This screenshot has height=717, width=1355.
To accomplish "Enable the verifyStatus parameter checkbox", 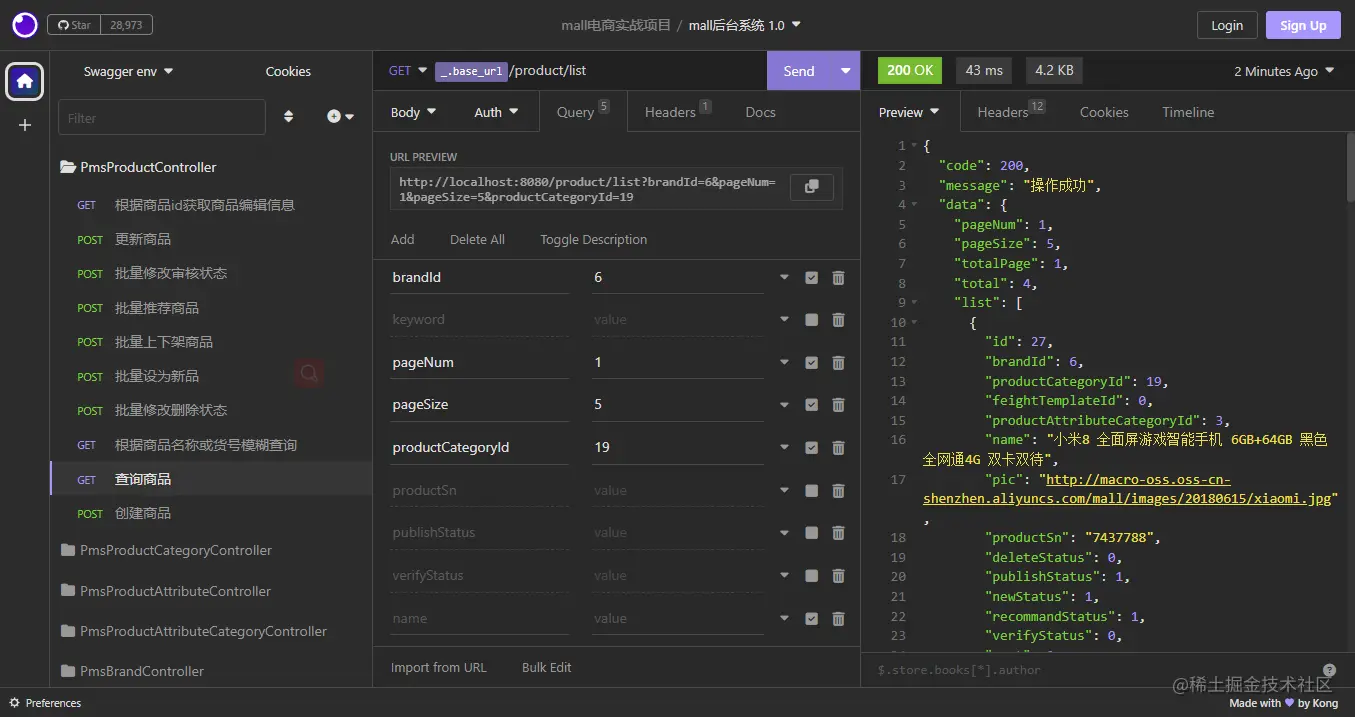I will 811,576.
